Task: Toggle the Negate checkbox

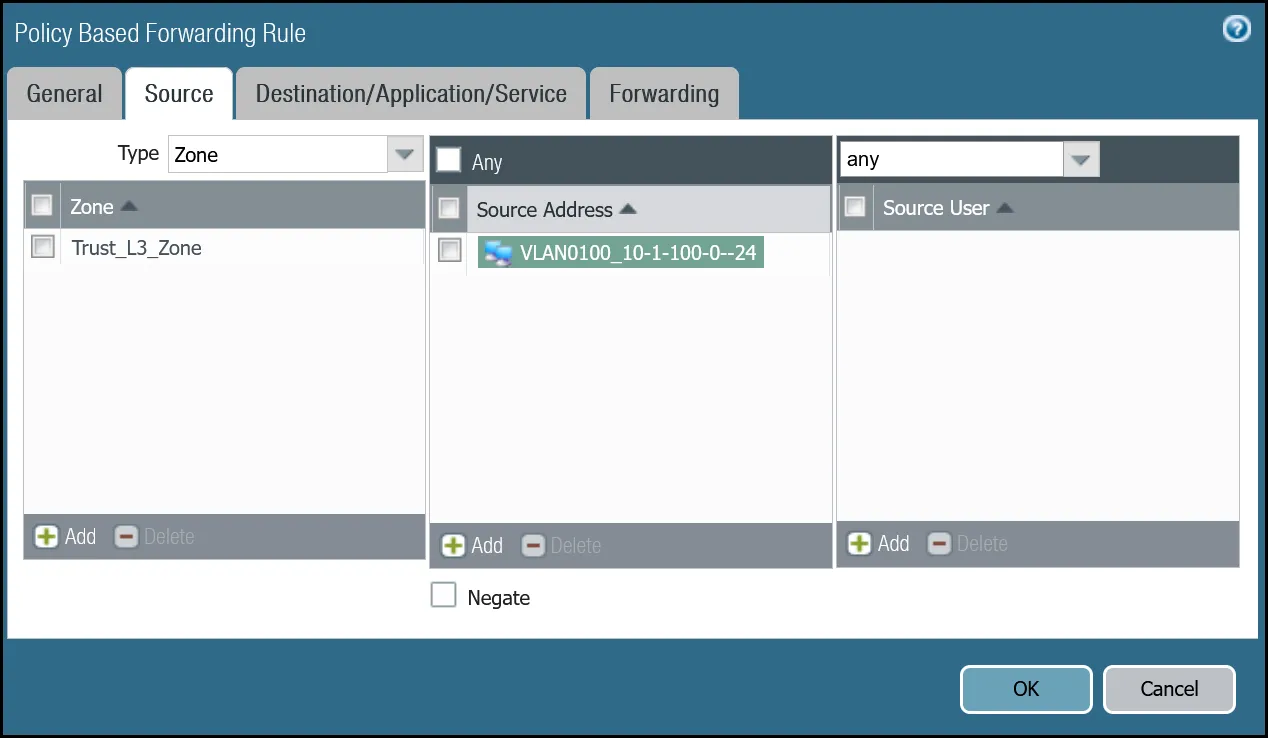Action: tap(444, 594)
